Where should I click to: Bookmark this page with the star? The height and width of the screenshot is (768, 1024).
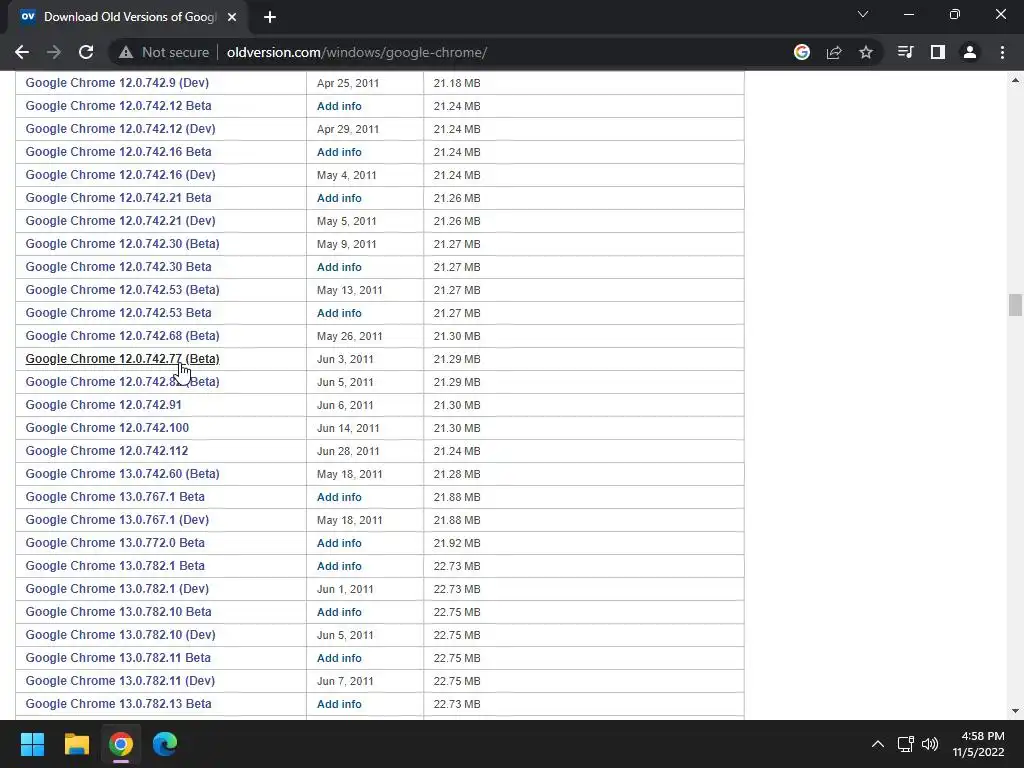tap(866, 52)
